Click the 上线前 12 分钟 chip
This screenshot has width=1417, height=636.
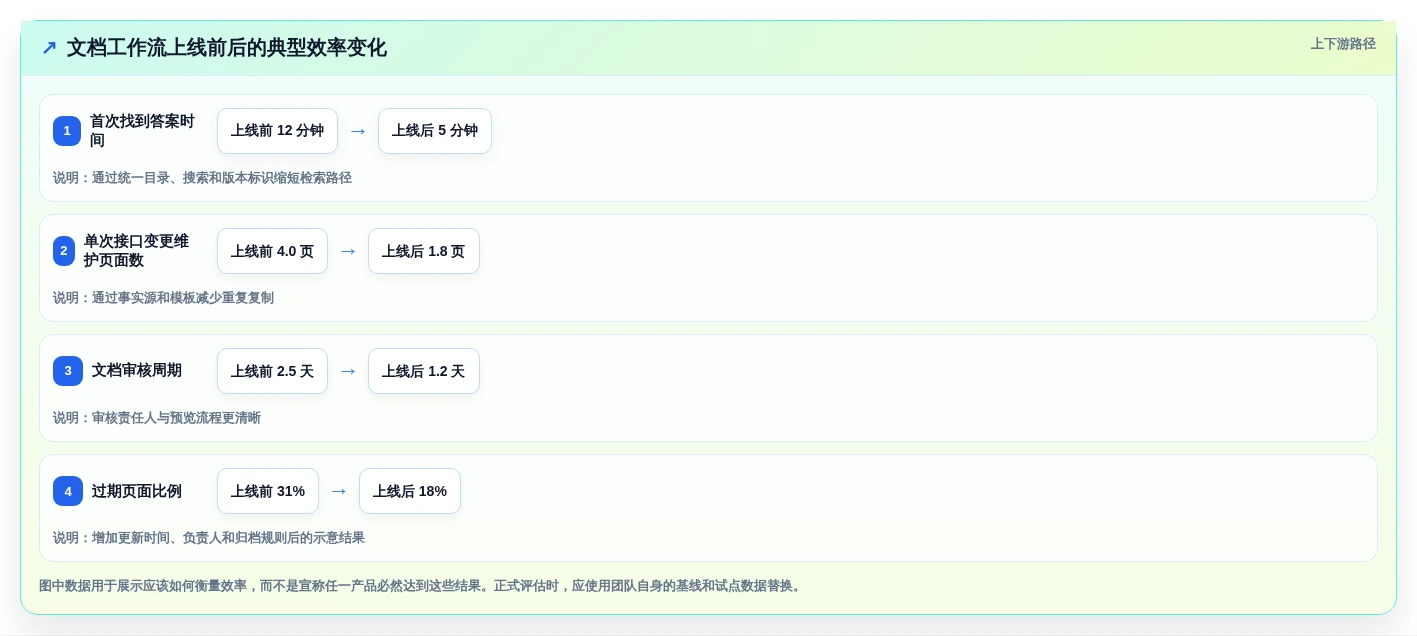[277, 131]
